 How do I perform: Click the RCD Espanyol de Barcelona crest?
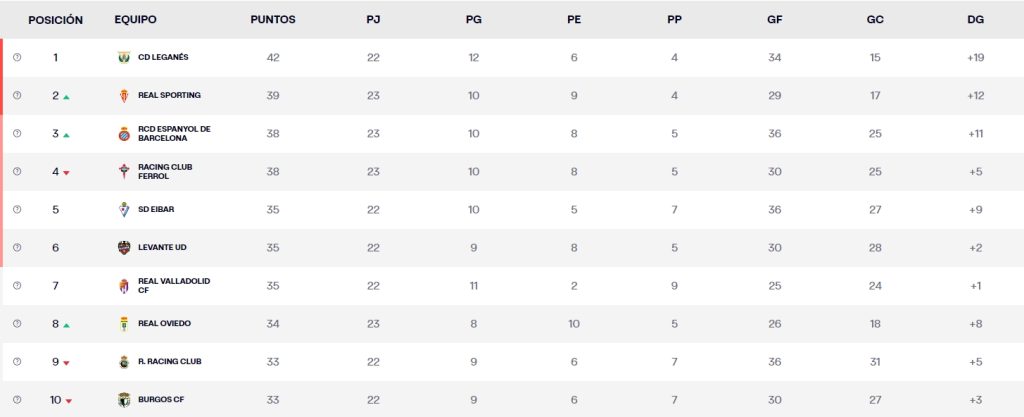124,133
